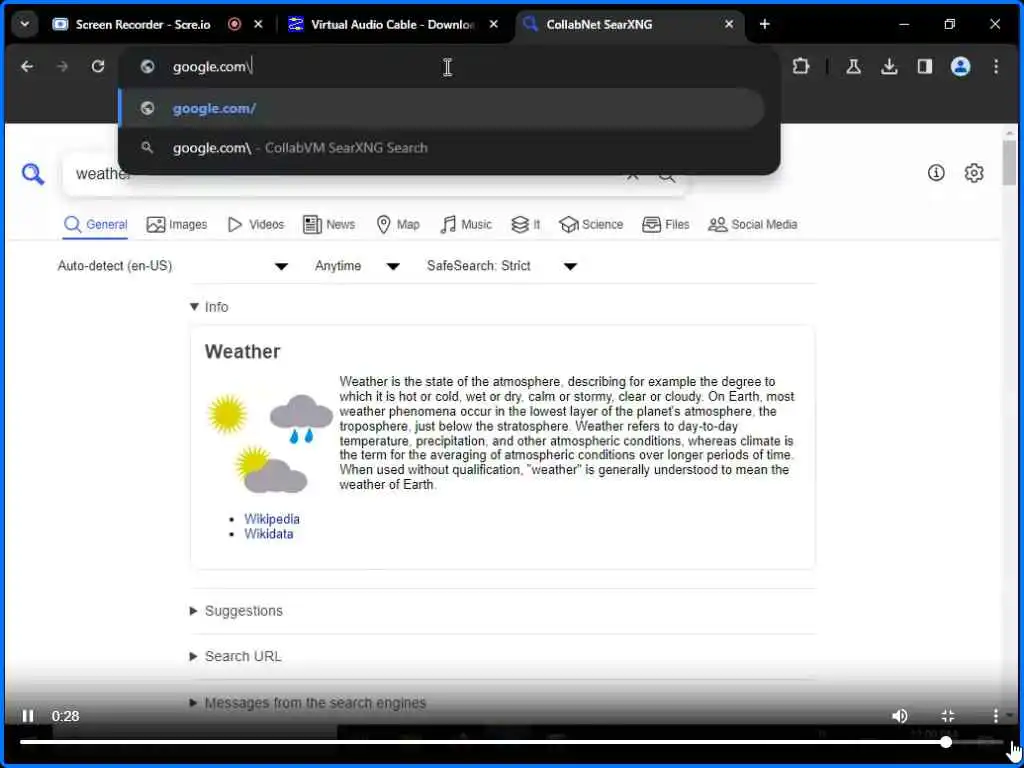Select the CollabNet SearXNG tab
This screenshot has width=1024, height=768.
599,24
